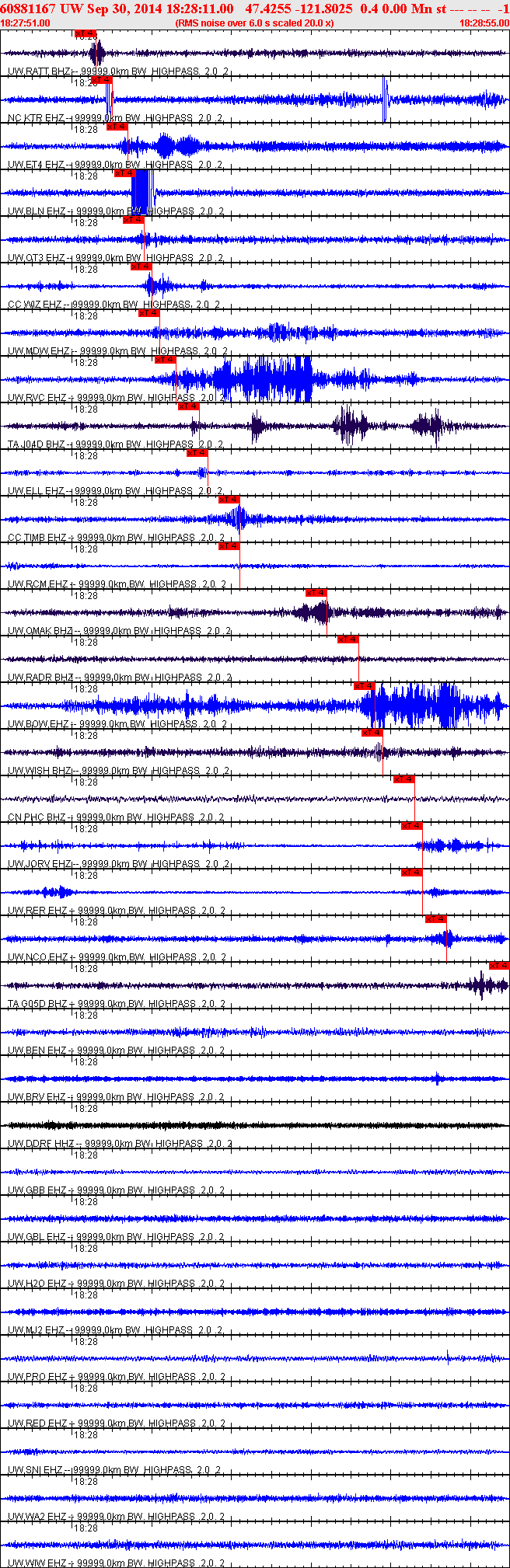Screen dimensions: 510x1568
Task: Click the end time label 18:28:55.00
Action: point(484,23)
